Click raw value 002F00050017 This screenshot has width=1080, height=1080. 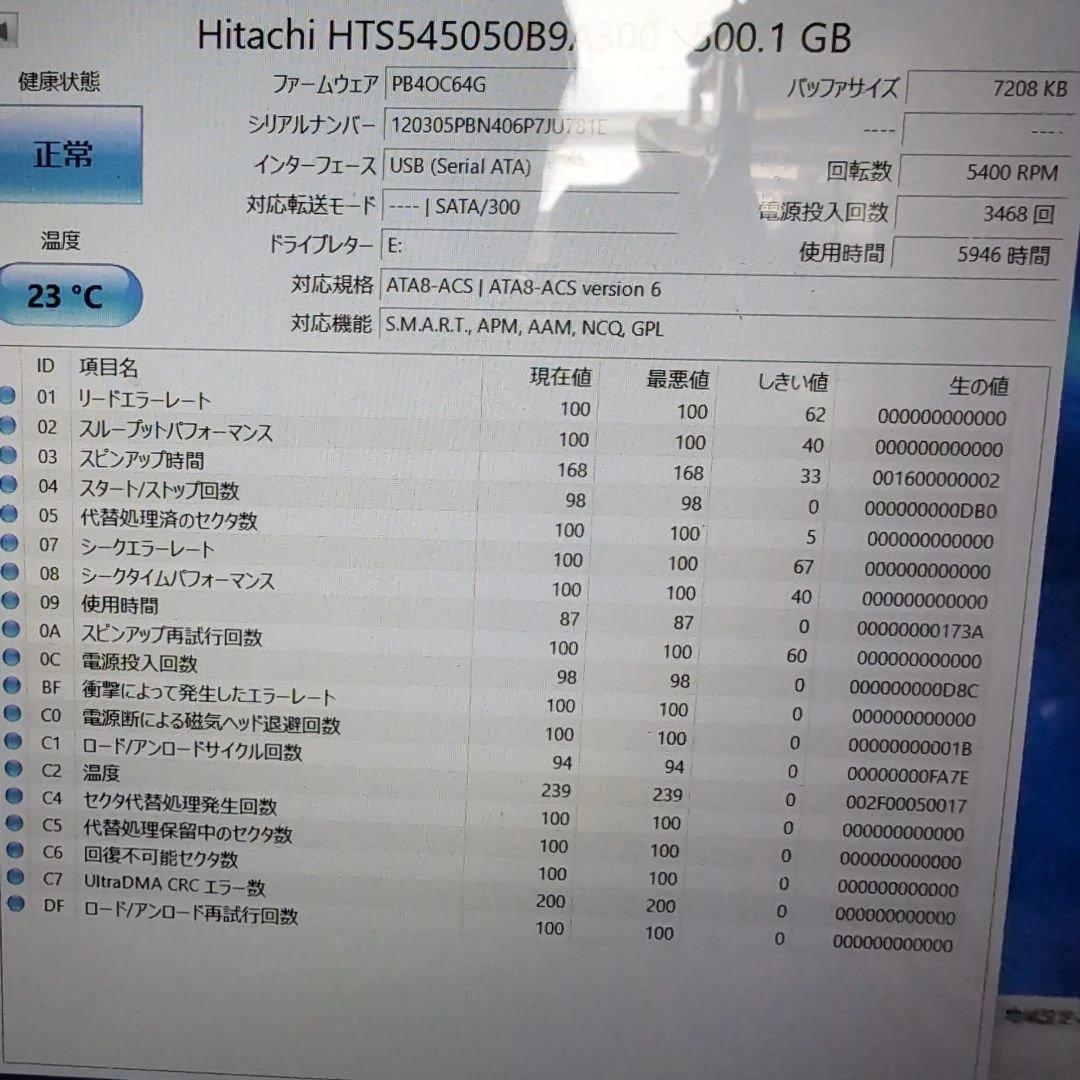[906, 804]
